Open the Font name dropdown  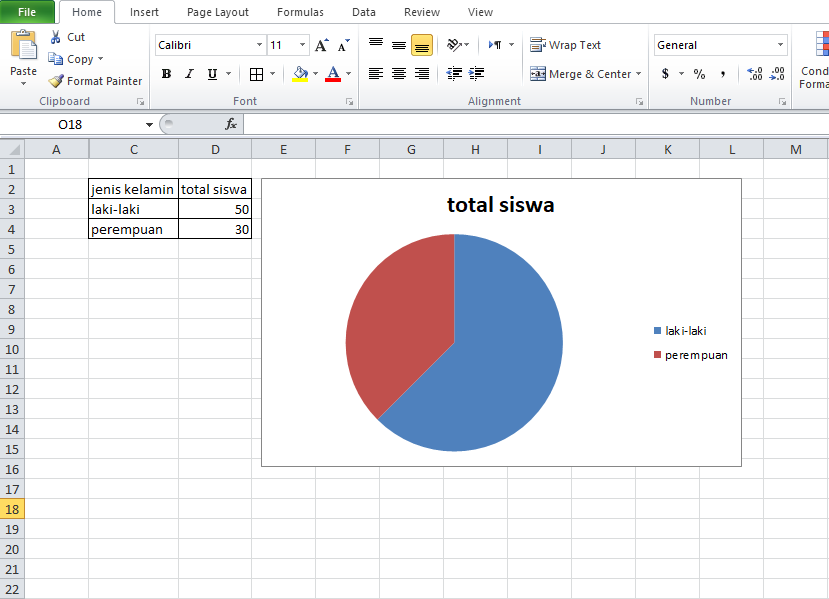(258, 45)
